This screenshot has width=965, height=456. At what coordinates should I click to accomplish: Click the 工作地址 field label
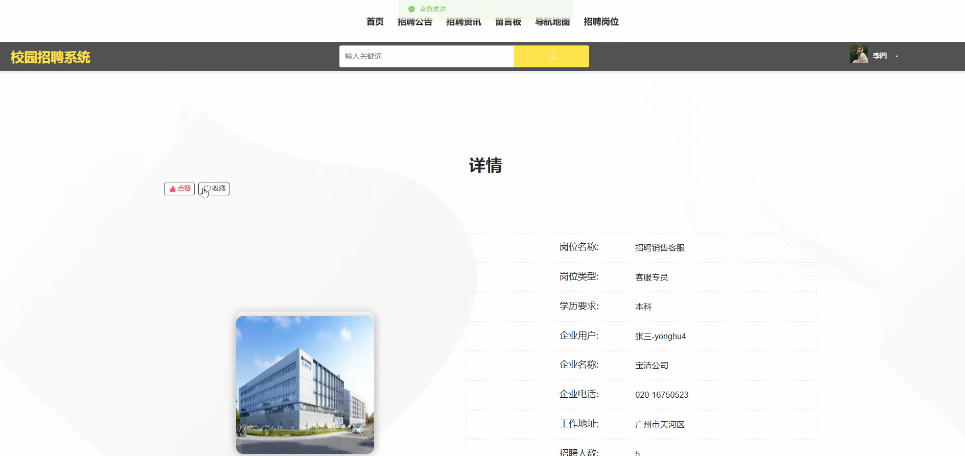click(x=579, y=424)
